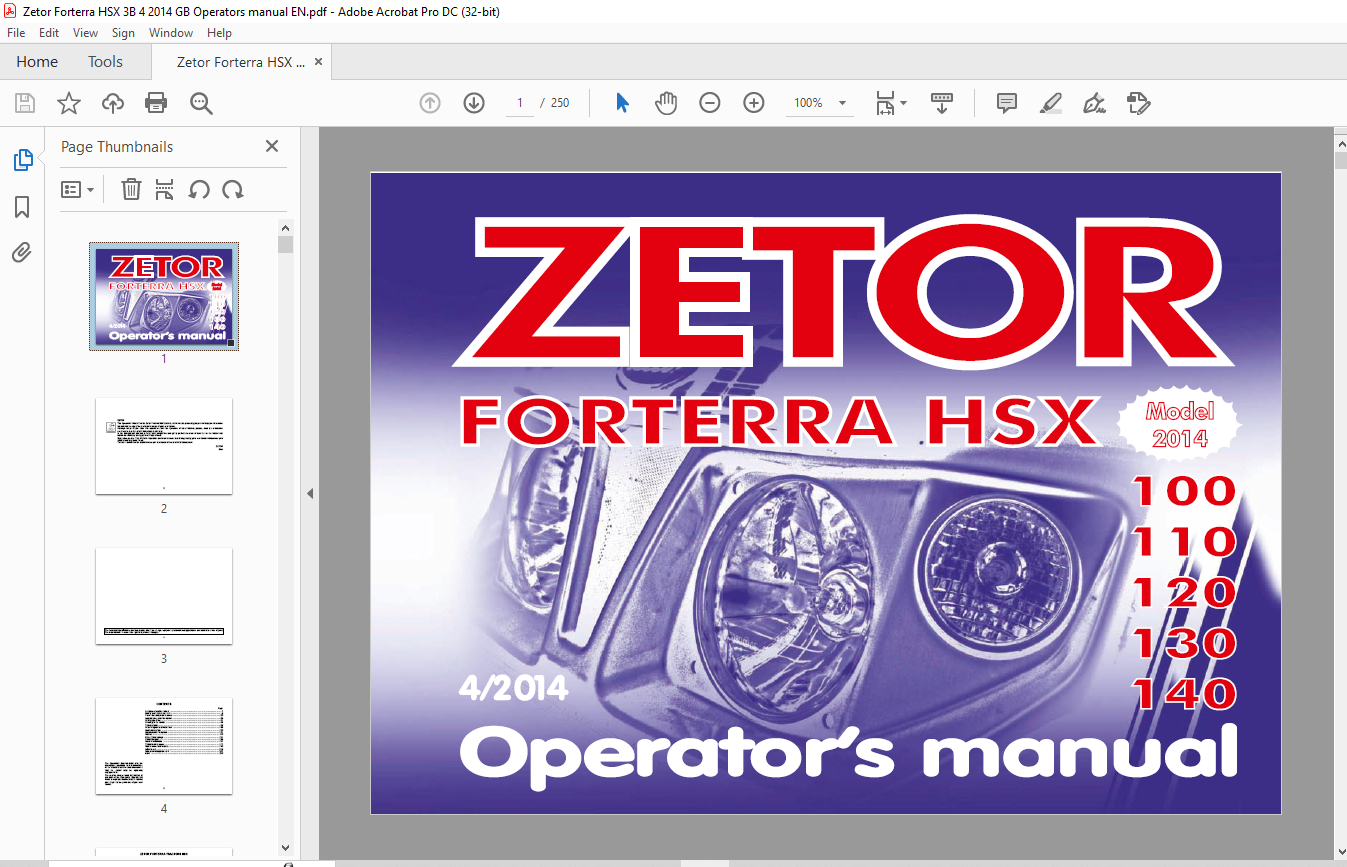Open the File menu
Viewport: 1347px width, 867px height.
pos(16,33)
